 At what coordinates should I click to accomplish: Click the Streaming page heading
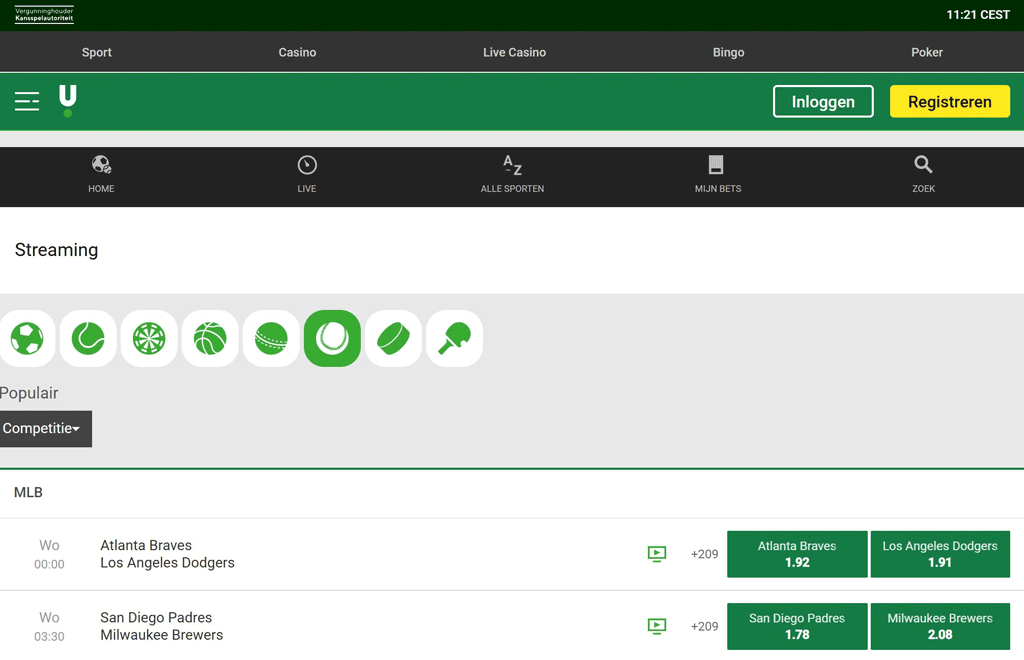pos(56,250)
